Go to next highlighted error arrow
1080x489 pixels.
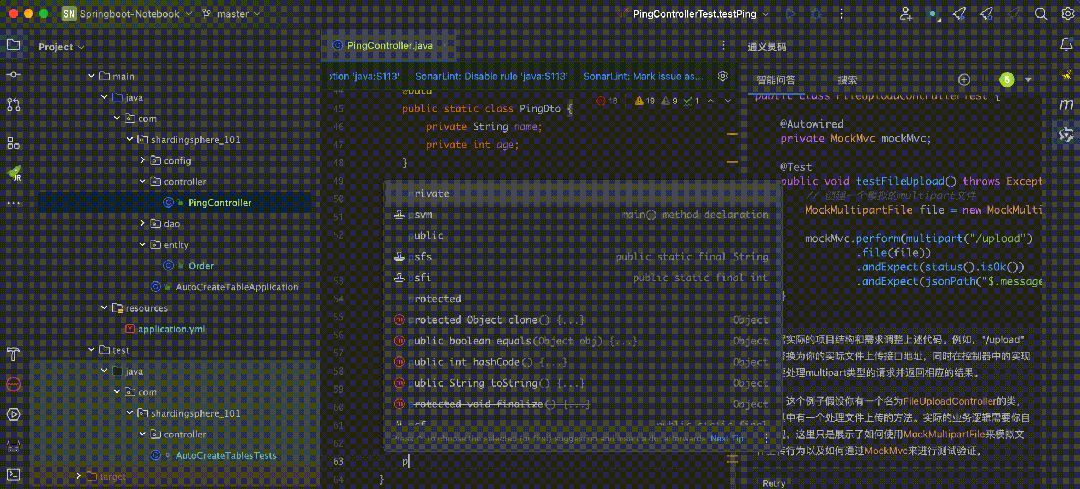(727, 101)
